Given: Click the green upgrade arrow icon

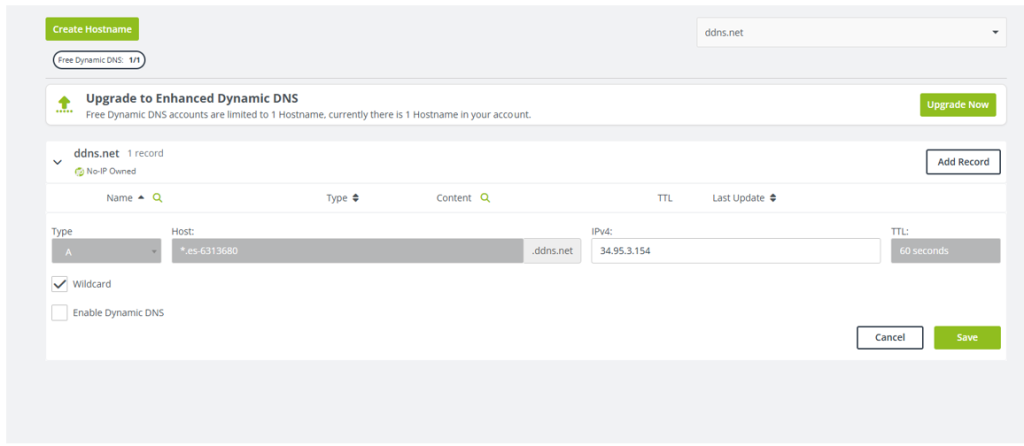Looking at the screenshot, I should (x=65, y=105).
